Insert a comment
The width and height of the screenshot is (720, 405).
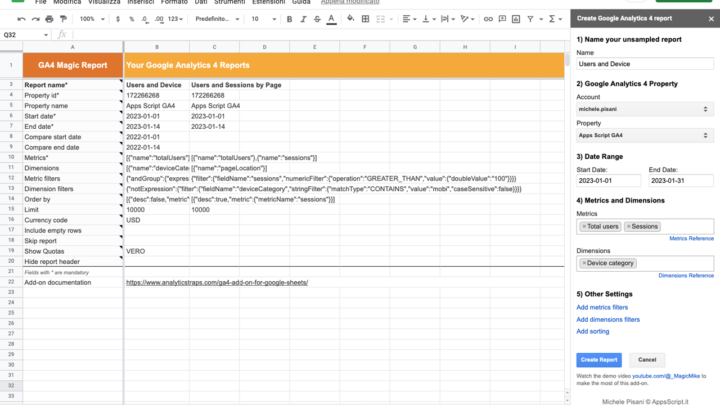pos(502,19)
